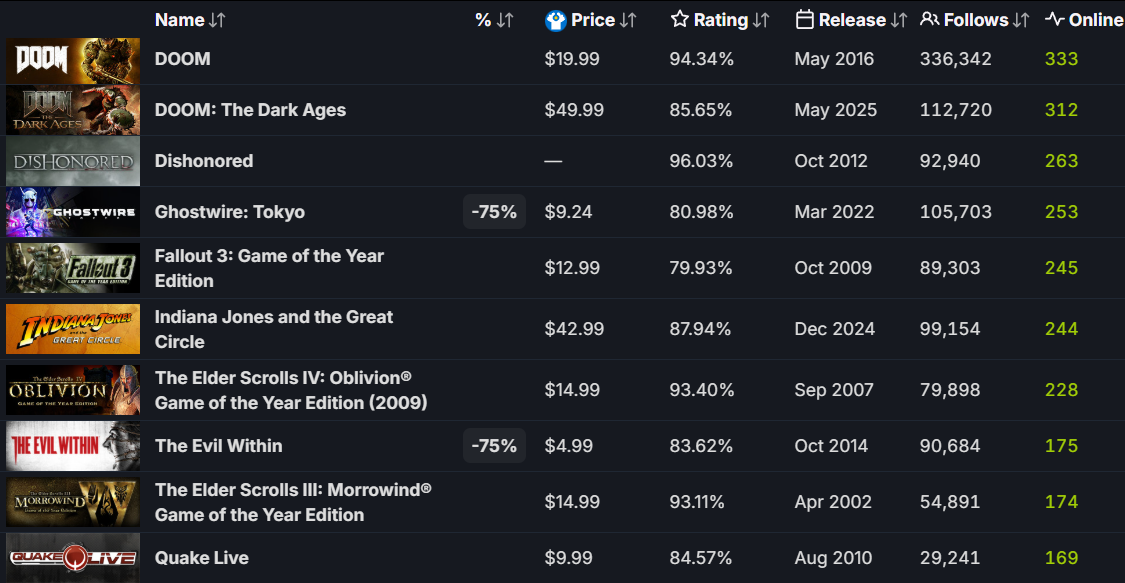Sort by discount percent column arrows

click(x=505, y=20)
